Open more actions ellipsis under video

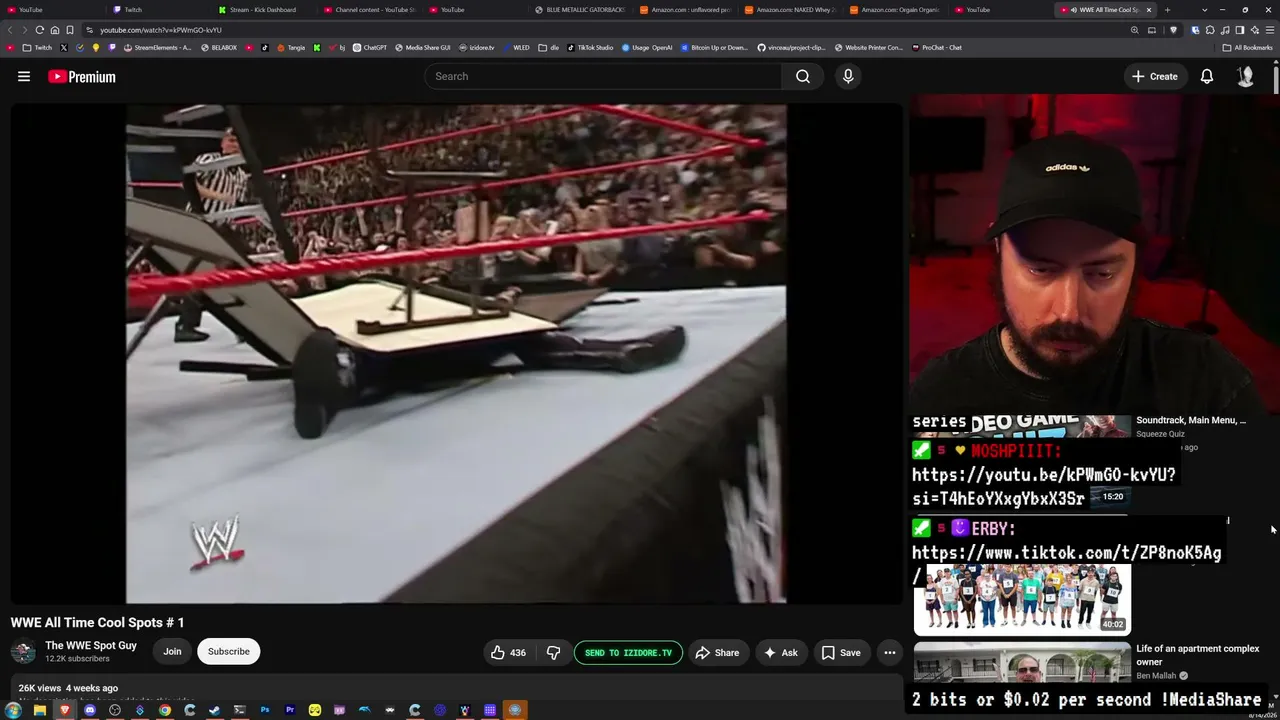889,653
